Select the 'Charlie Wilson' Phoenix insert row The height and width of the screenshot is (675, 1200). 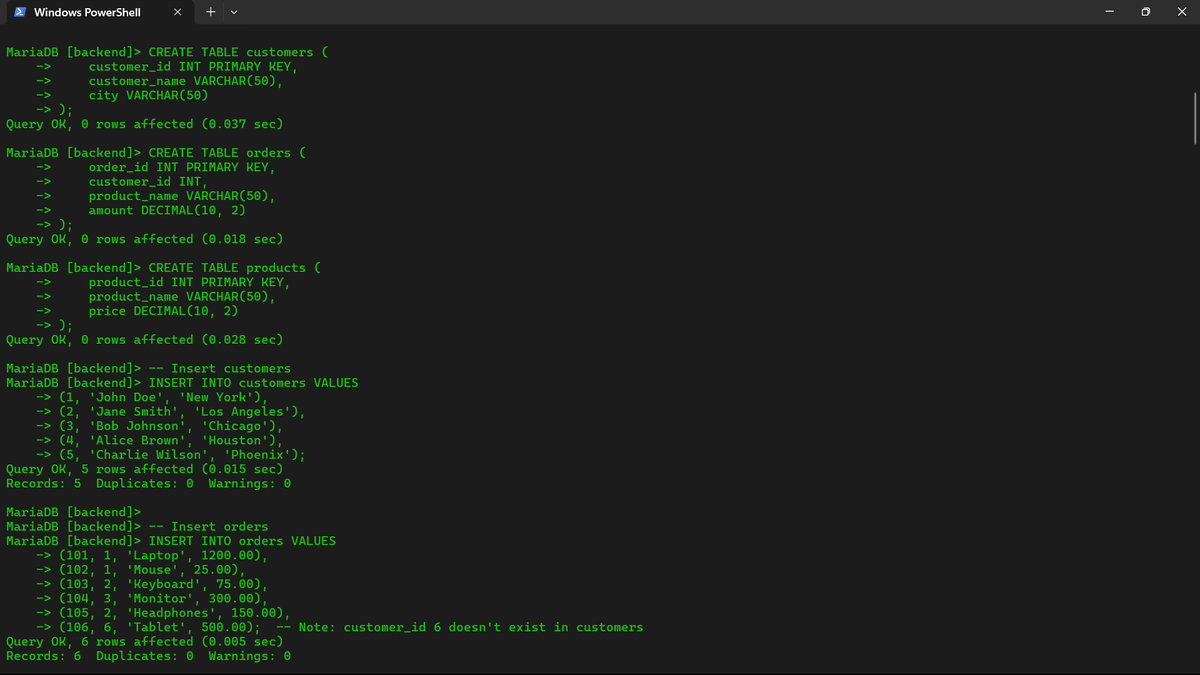(170, 454)
